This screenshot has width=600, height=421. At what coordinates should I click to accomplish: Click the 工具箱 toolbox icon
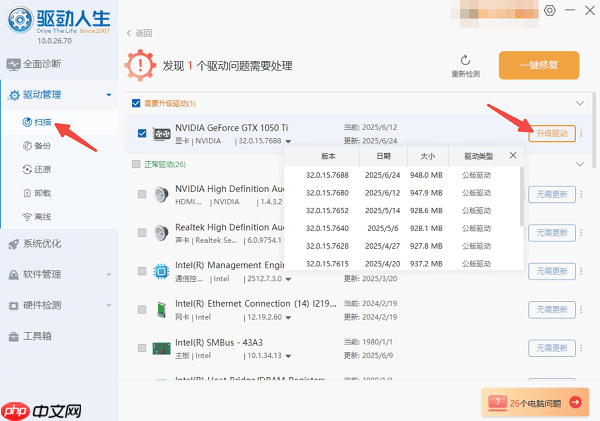[x=13, y=337]
